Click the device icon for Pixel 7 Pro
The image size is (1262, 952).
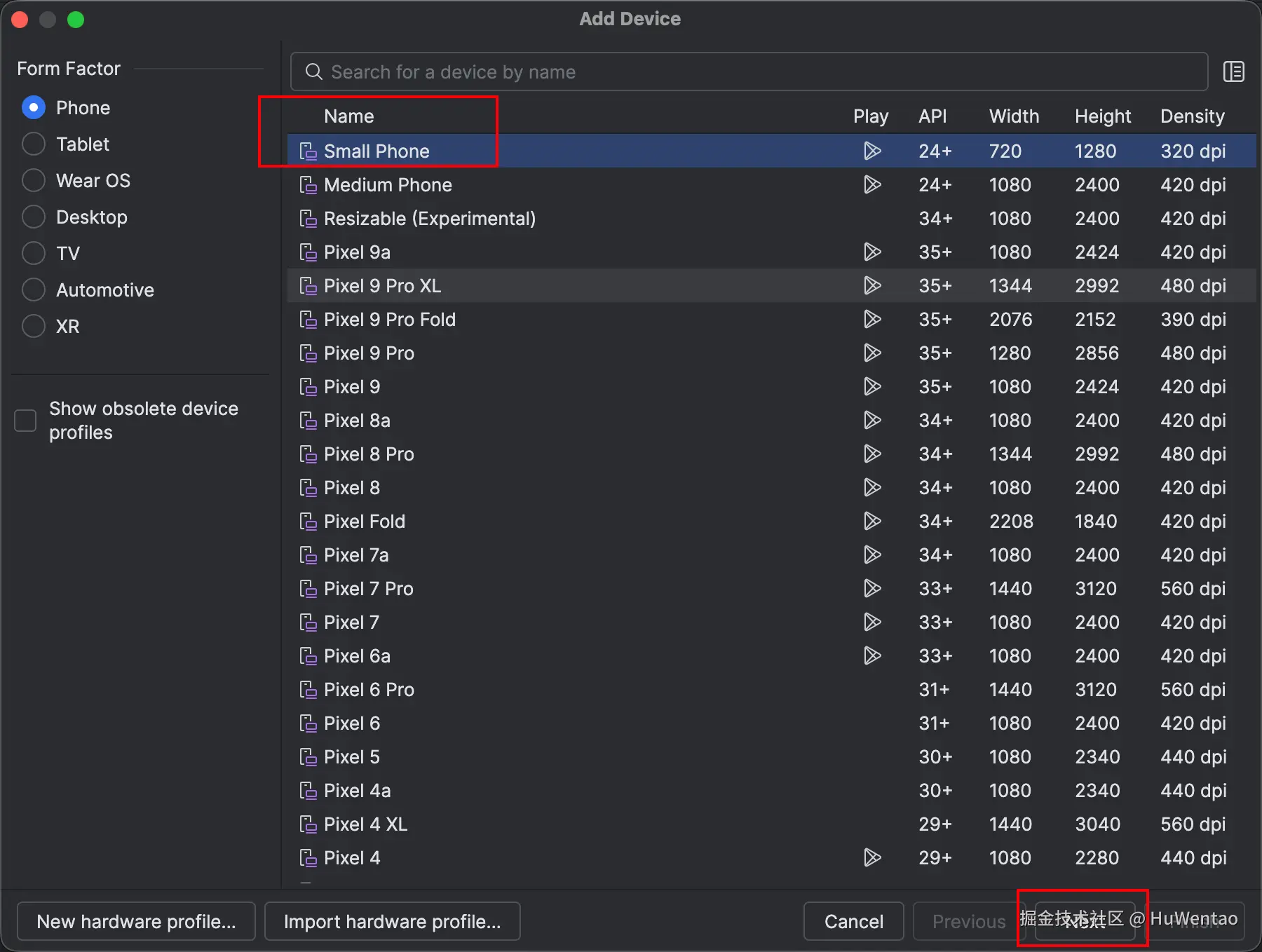tap(308, 589)
